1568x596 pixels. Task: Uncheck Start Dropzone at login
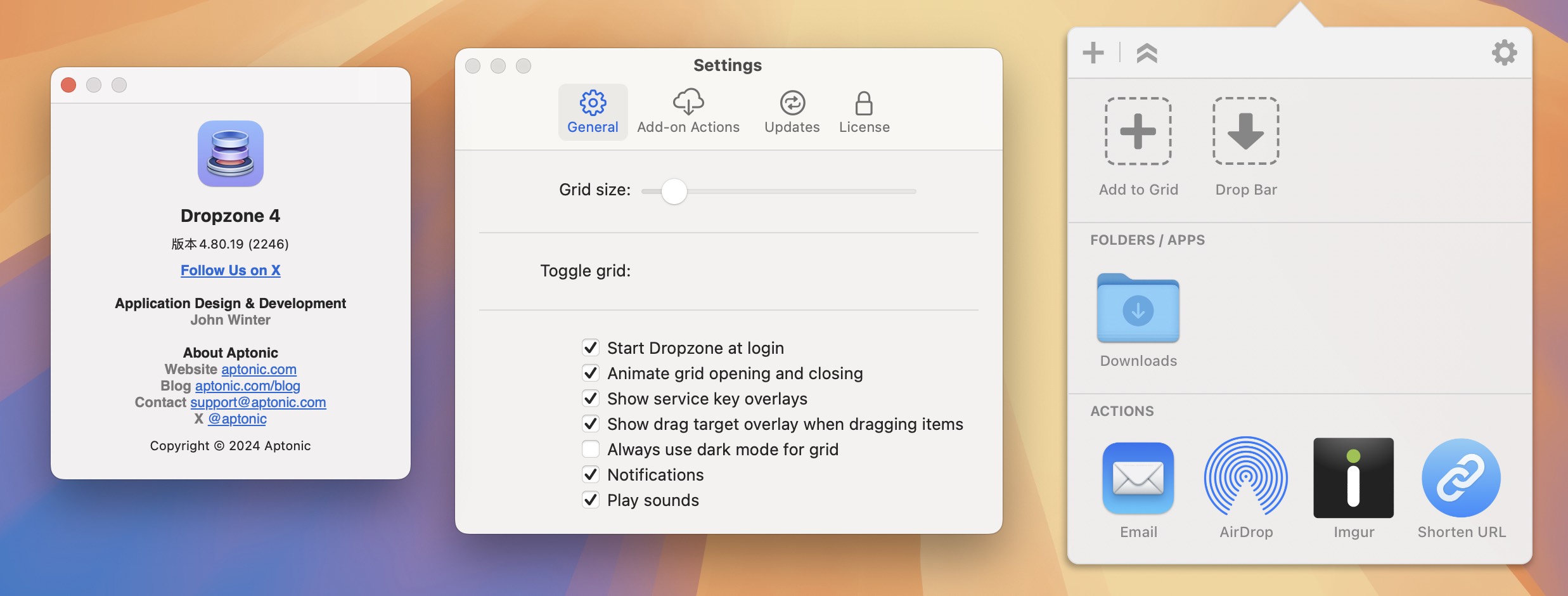click(x=591, y=347)
